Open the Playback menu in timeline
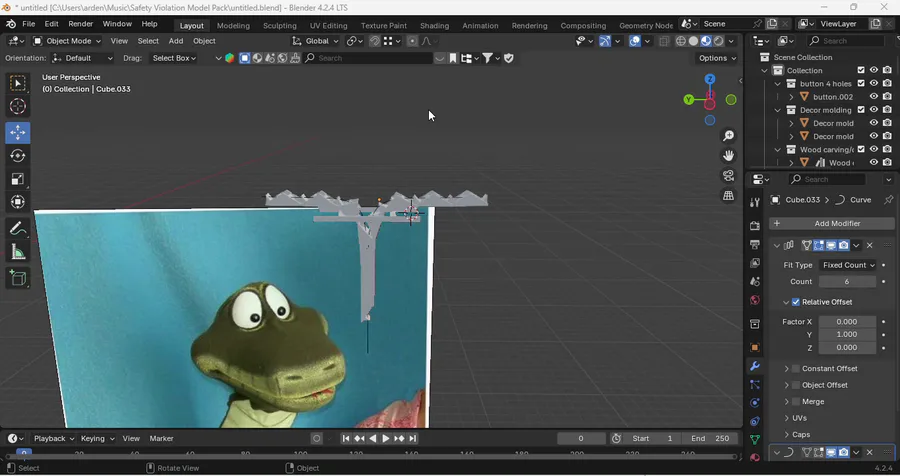The width and height of the screenshot is (900, 476). 54,438
